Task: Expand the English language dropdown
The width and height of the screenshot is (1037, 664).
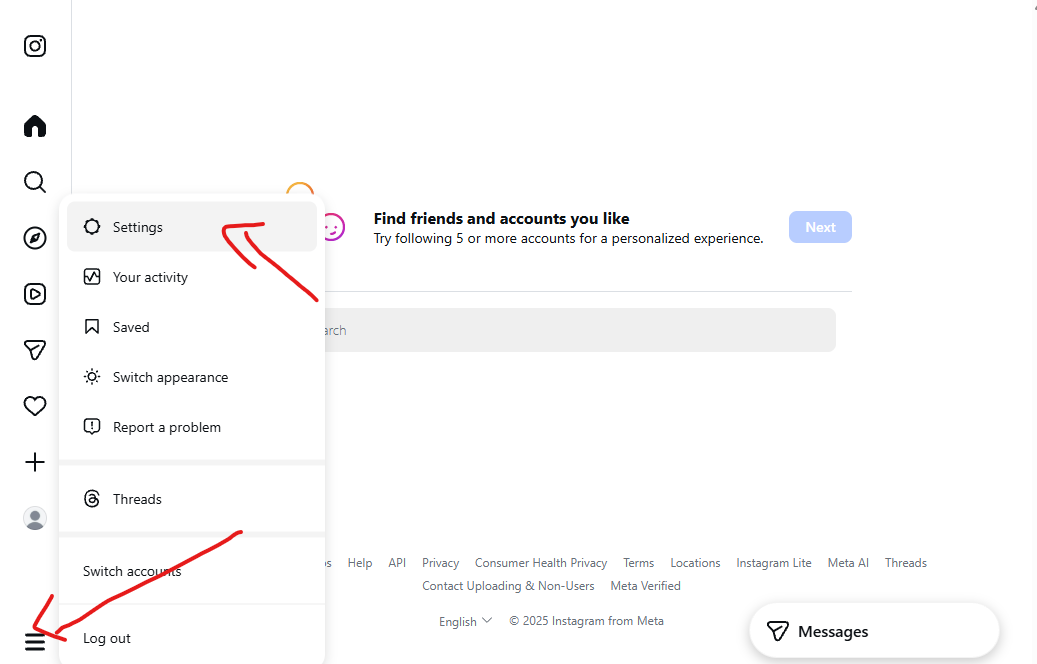Action: [x=465, y=621]
